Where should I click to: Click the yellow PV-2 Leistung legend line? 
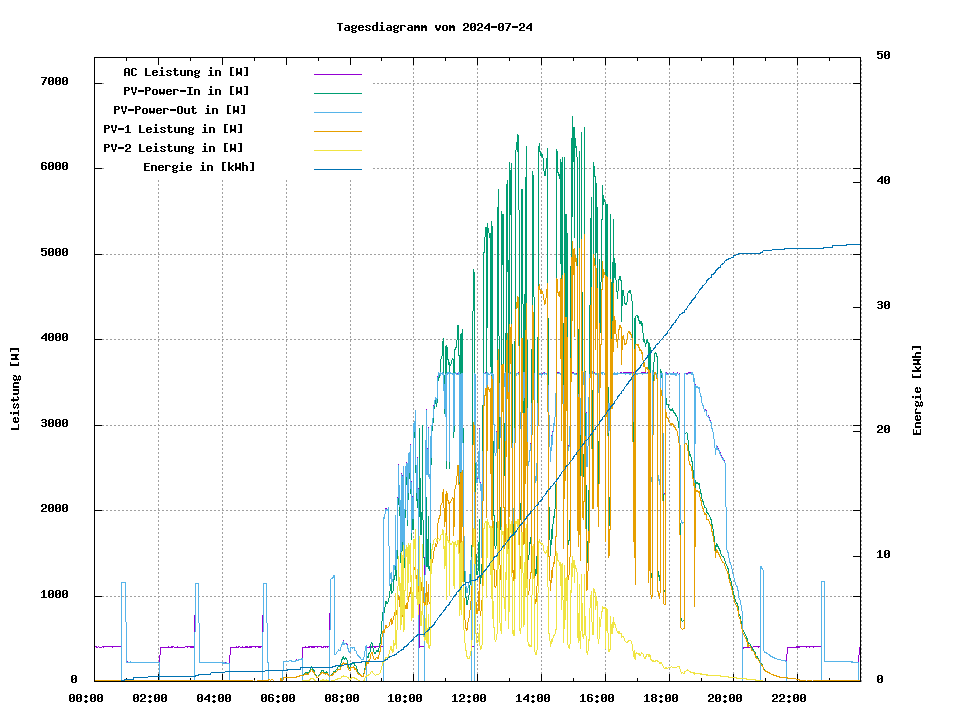tap(337, 149)
